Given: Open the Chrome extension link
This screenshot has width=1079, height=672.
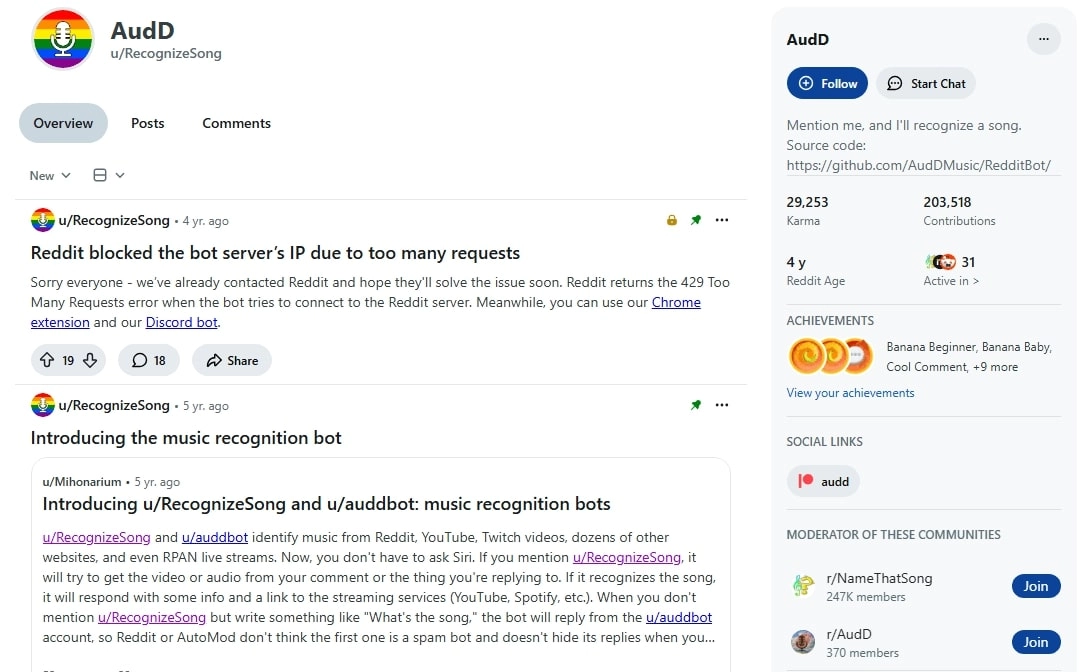Looking at the screenshot, I should click(676, 302).
